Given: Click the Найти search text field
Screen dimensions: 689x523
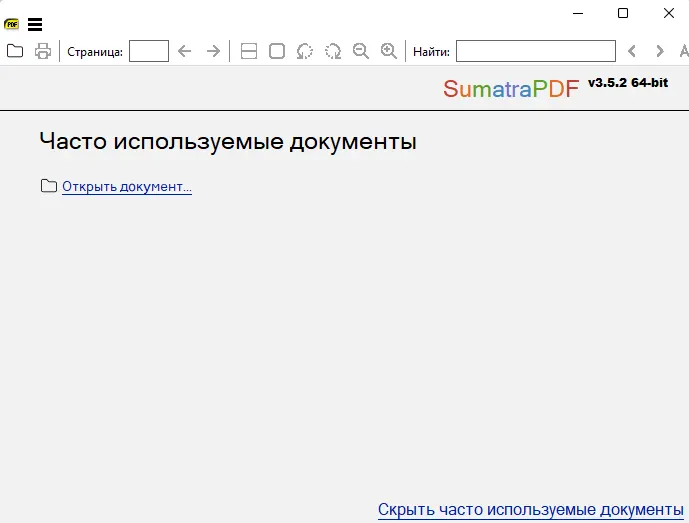Looking at the screenshot, I should (x=535, y=51).
